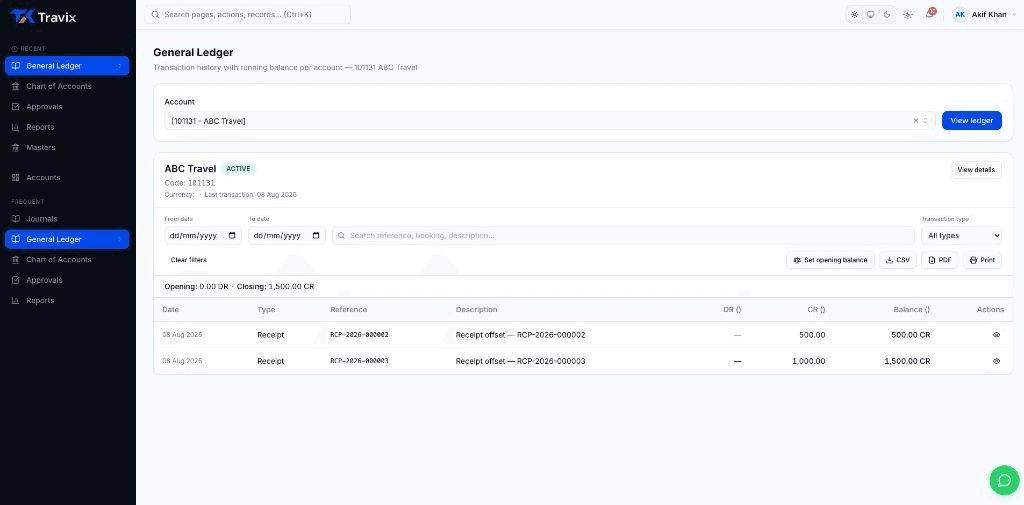This screenshot has width=1024, height=505.
Task: Open the From date calendar picker icon
Action: tap(232, 236)
